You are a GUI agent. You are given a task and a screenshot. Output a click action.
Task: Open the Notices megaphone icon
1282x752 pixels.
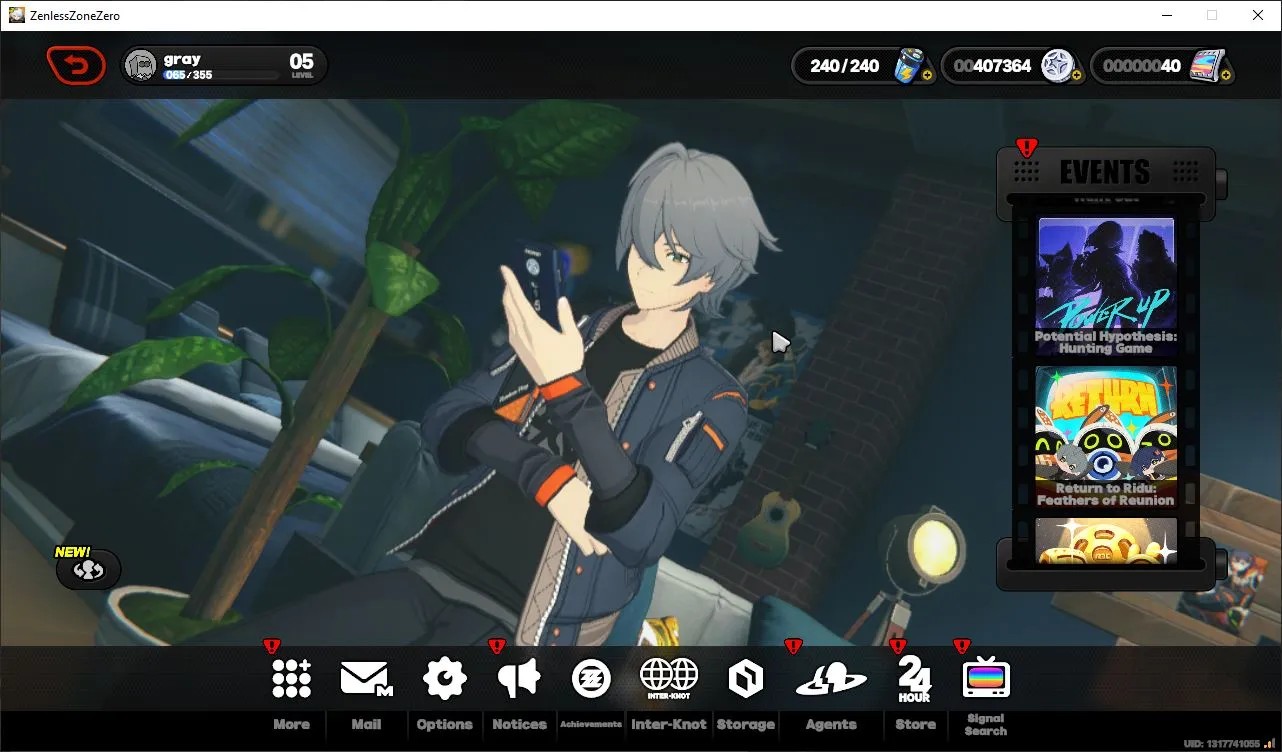(519, 679)
